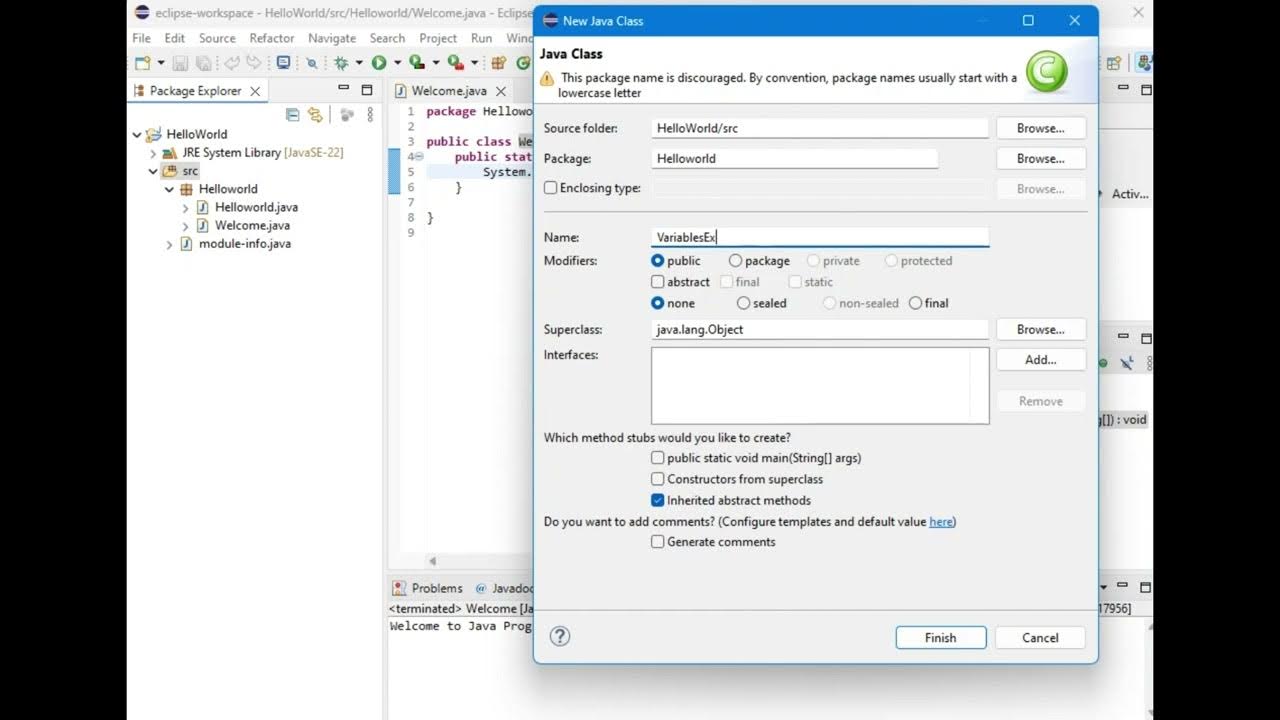Expand module-info.java tree node
1280x720 pixels.
[x=169, y=244]
